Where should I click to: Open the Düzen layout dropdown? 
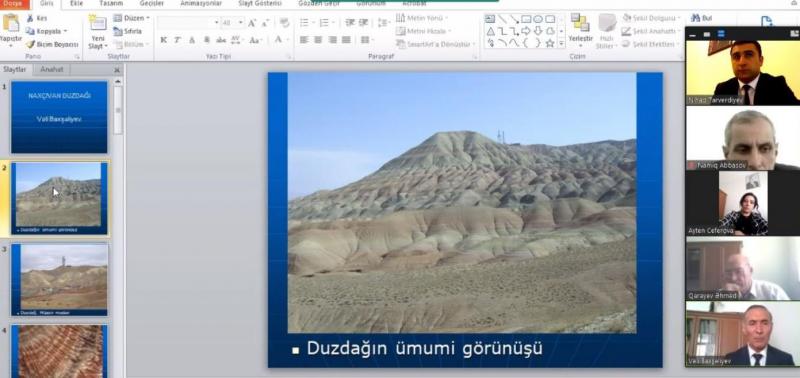tap(132, 18)
